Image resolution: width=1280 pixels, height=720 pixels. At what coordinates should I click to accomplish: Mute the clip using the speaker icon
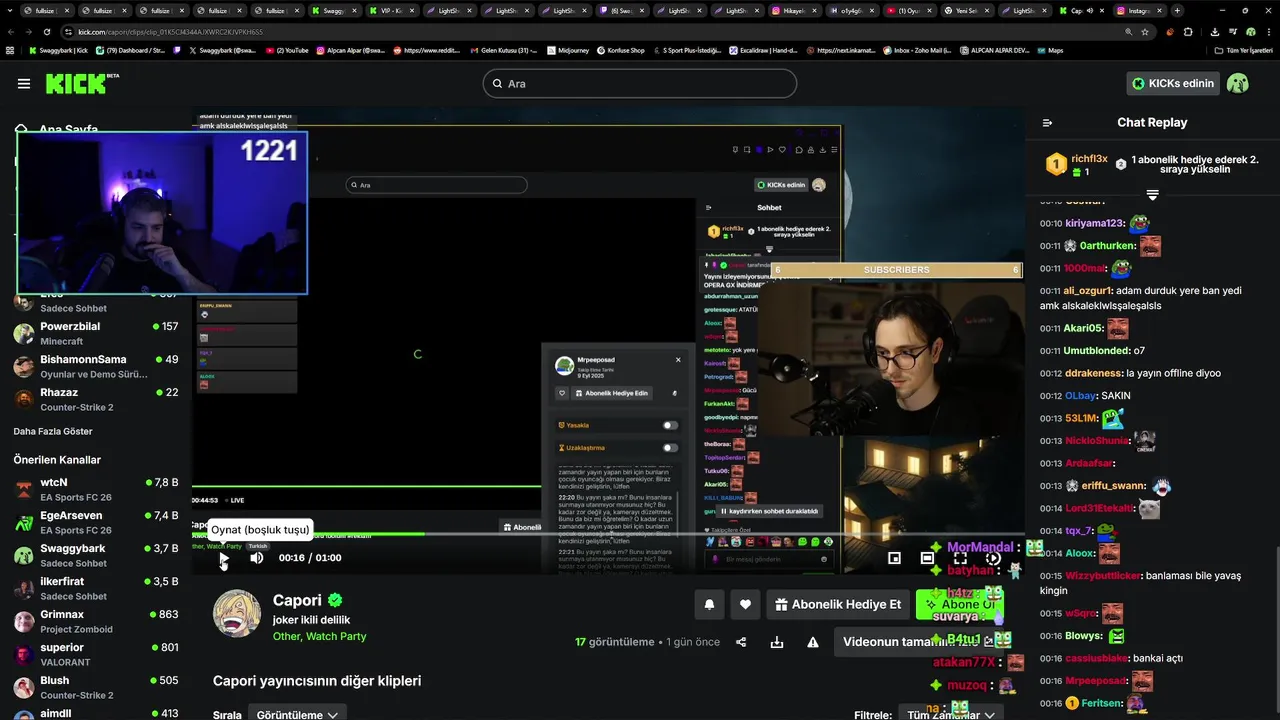click(256, 558)
